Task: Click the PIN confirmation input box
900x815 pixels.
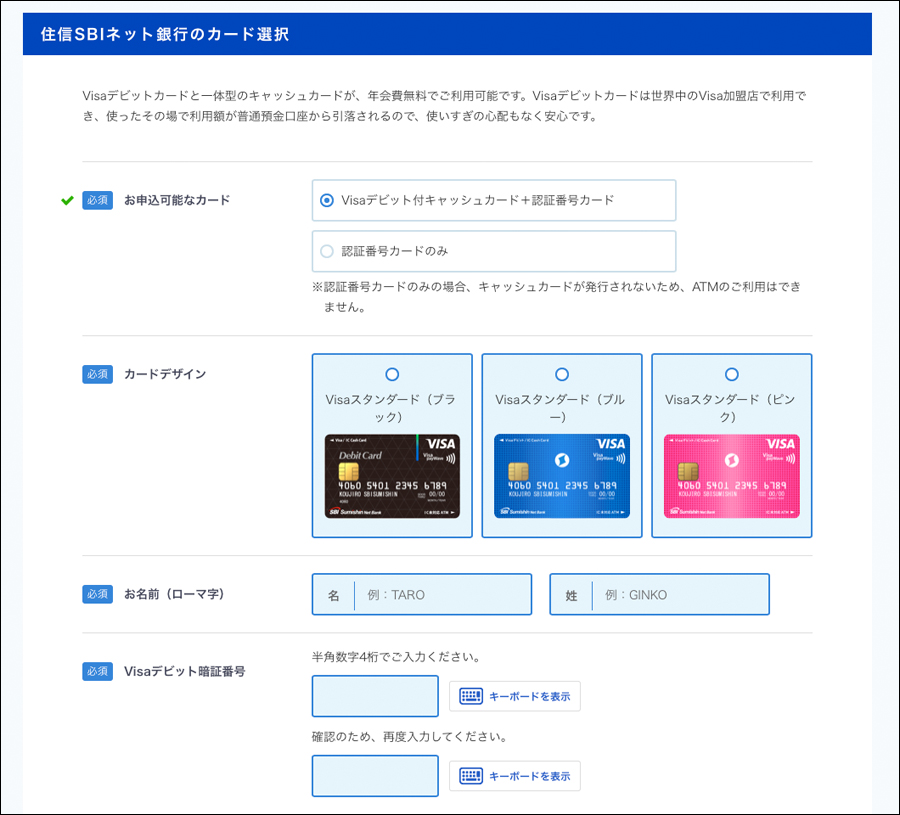Action: pos(375,776)
